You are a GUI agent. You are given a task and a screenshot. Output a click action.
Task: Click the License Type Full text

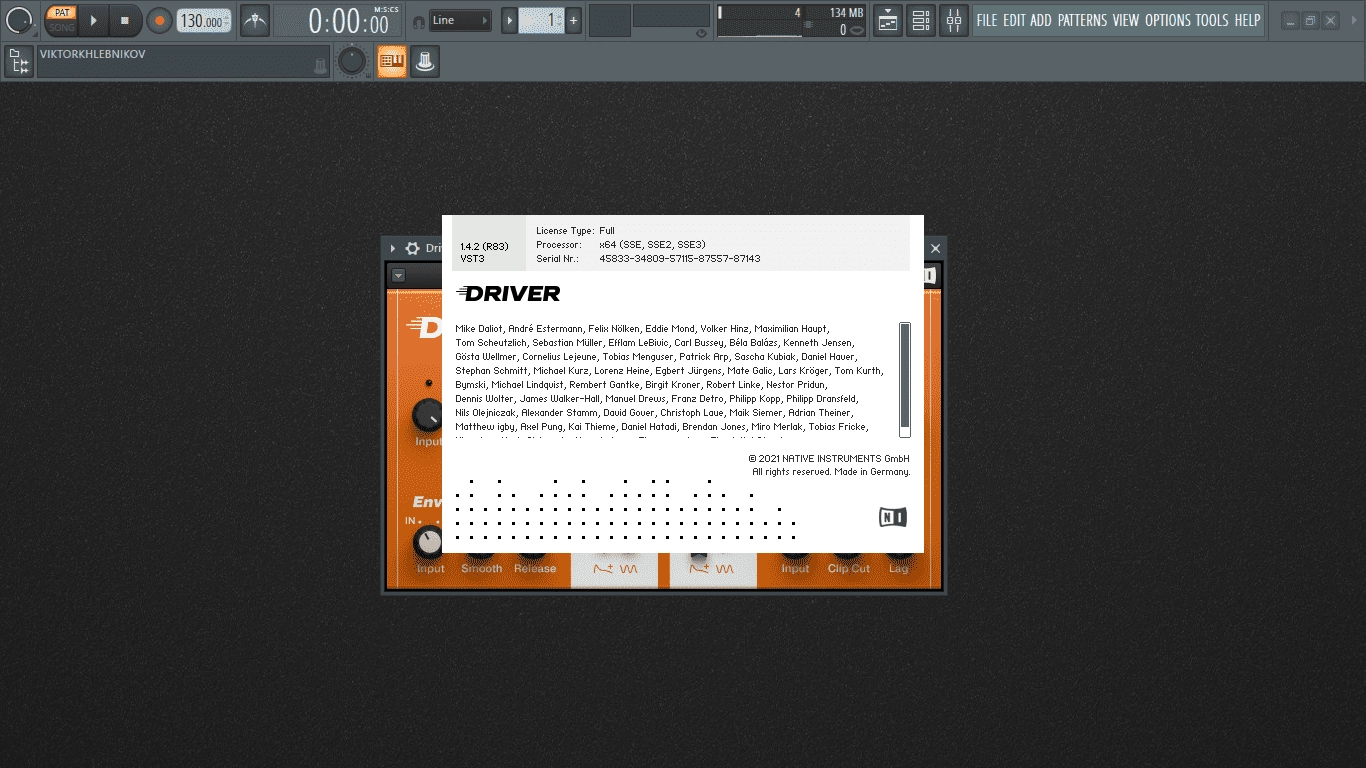[575, 231]
